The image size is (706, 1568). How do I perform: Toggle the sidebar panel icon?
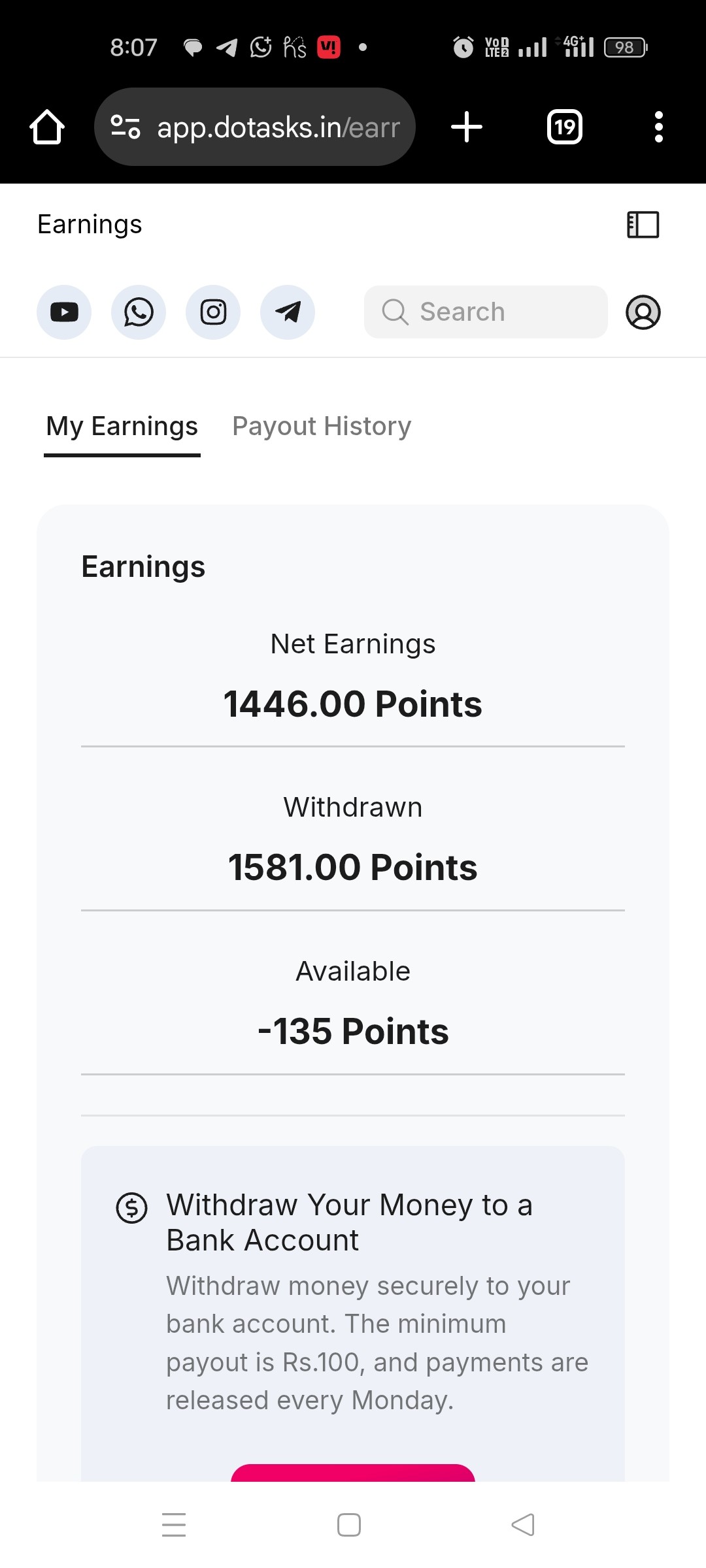pyautogui.click(x=643, y=225)
